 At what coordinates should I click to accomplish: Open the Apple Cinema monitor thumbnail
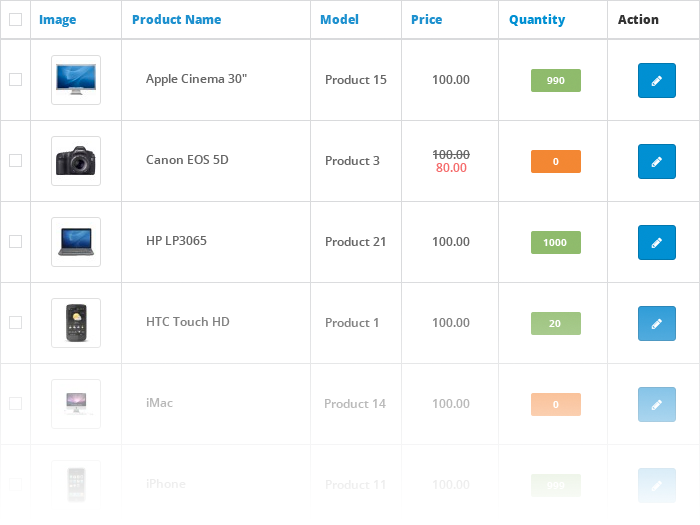coord(76,80)
